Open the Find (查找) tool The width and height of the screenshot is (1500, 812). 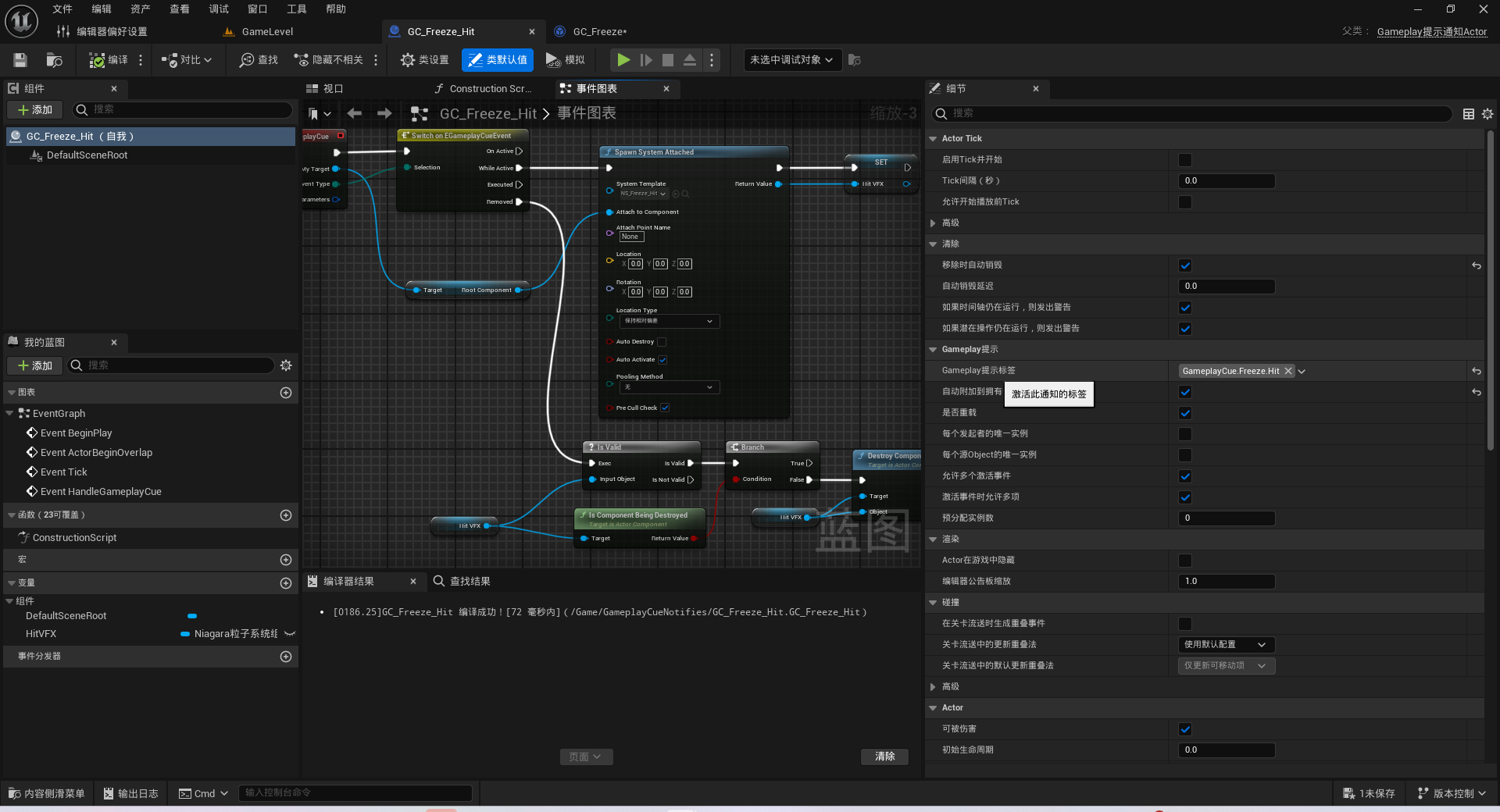pos(259,60)
